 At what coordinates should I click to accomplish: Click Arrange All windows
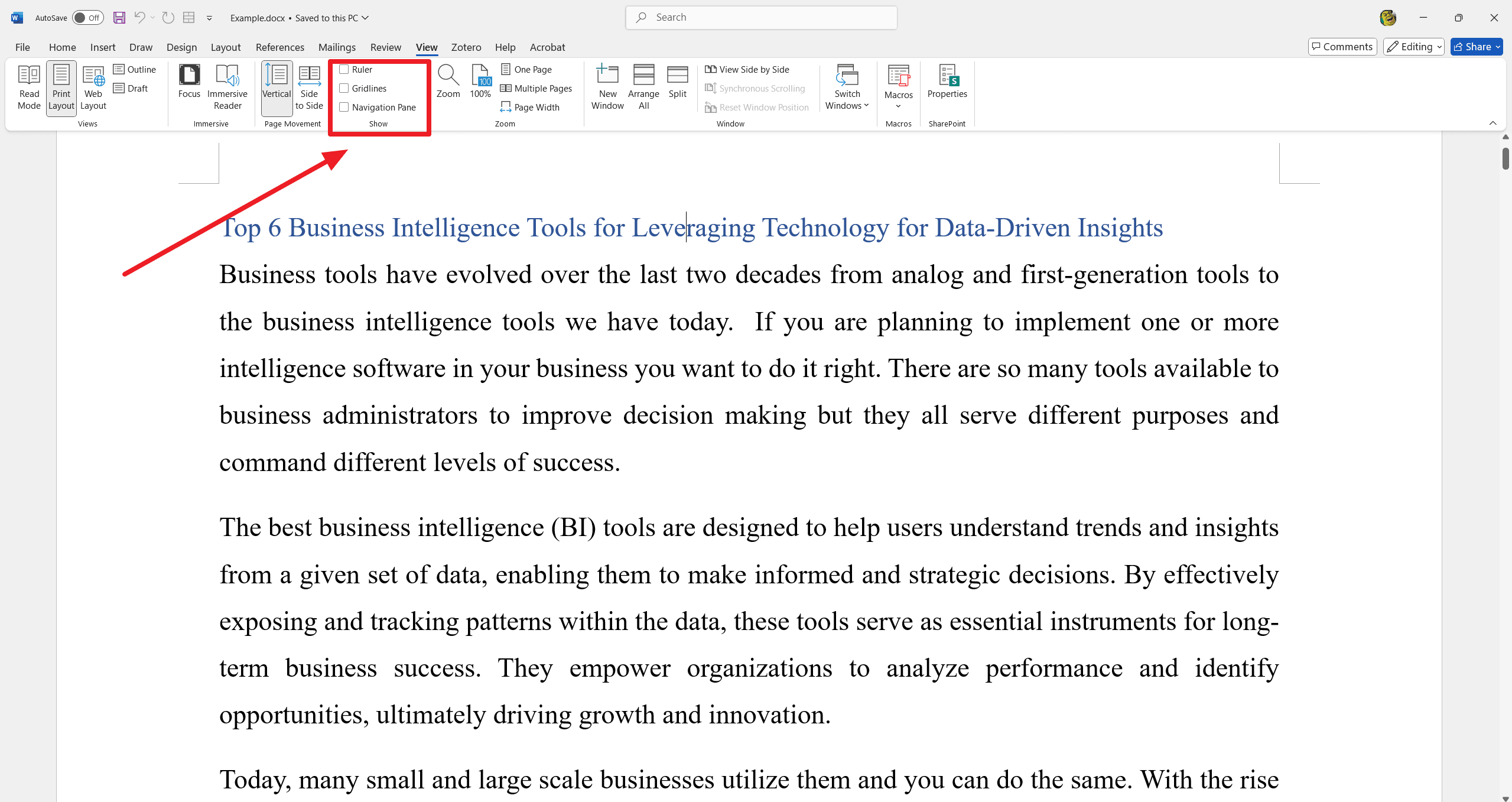(643, 87)
